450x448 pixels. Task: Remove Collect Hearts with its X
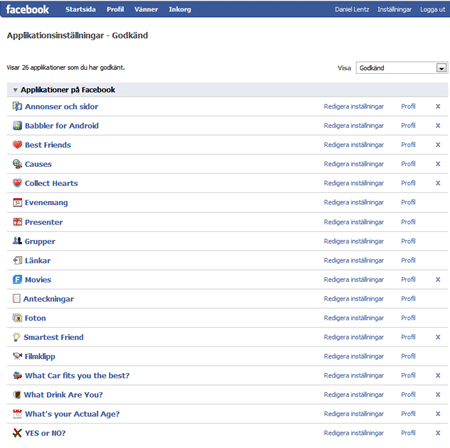pyautogui.click(x=438, y=183)
